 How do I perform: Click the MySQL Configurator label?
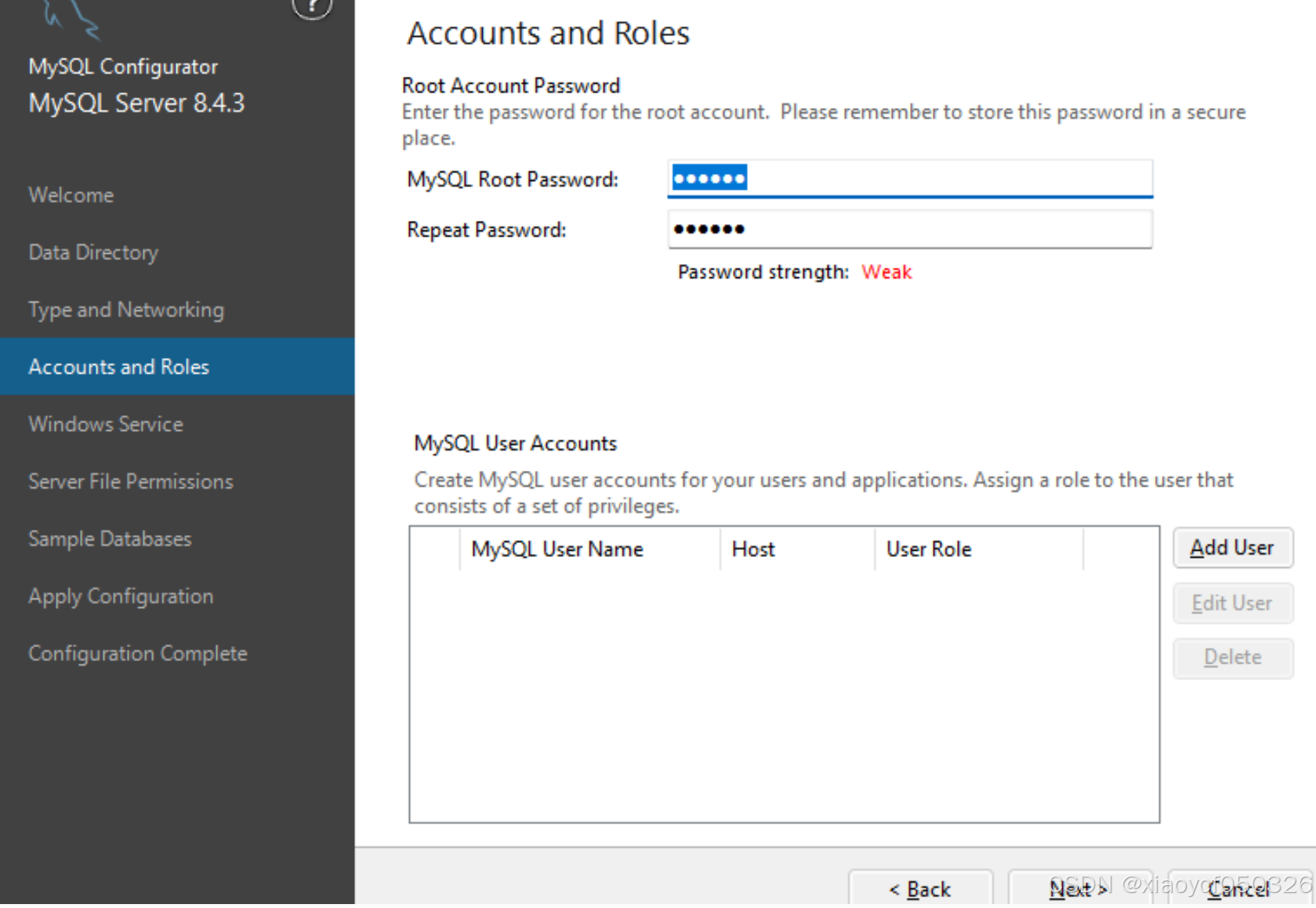pos(123,67)
